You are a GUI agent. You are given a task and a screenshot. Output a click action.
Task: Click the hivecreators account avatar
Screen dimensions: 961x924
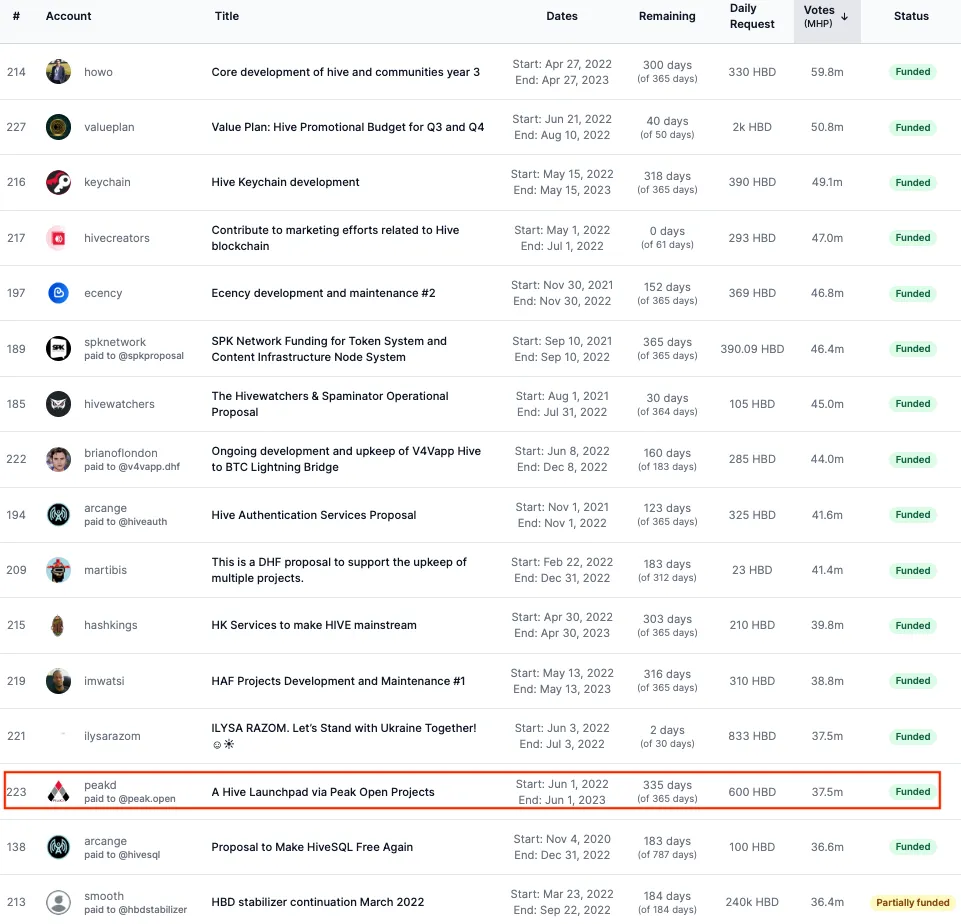click(x=58, y=238)
